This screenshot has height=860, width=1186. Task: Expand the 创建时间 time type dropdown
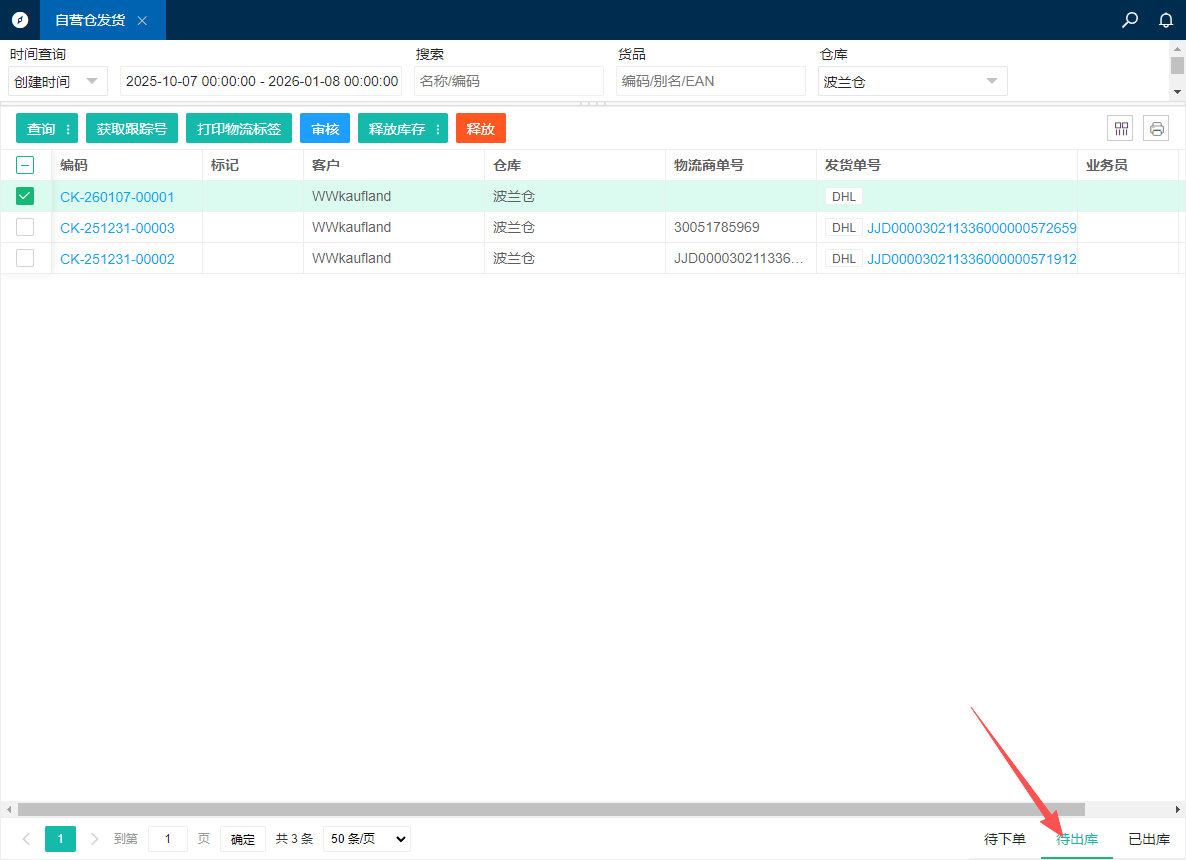point(58,82)
